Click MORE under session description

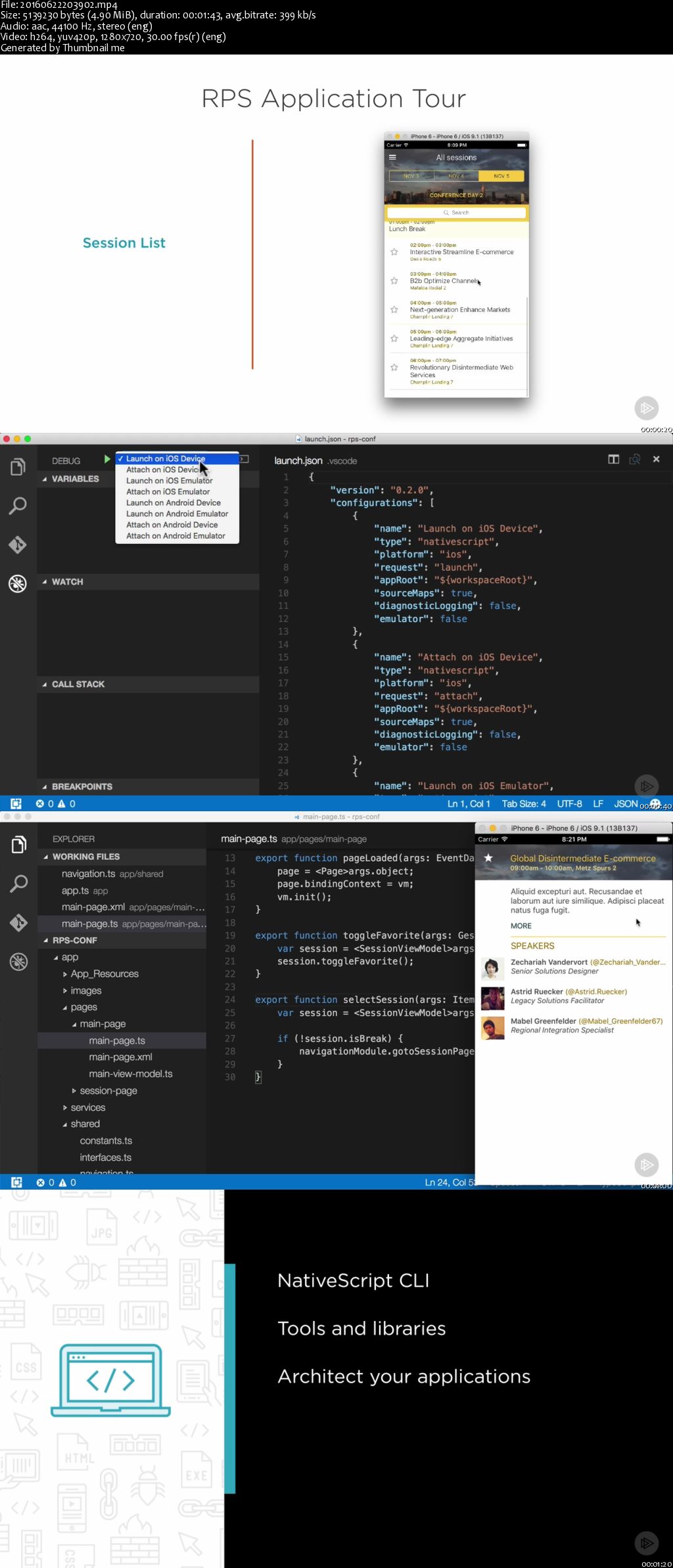click(521, 926)
